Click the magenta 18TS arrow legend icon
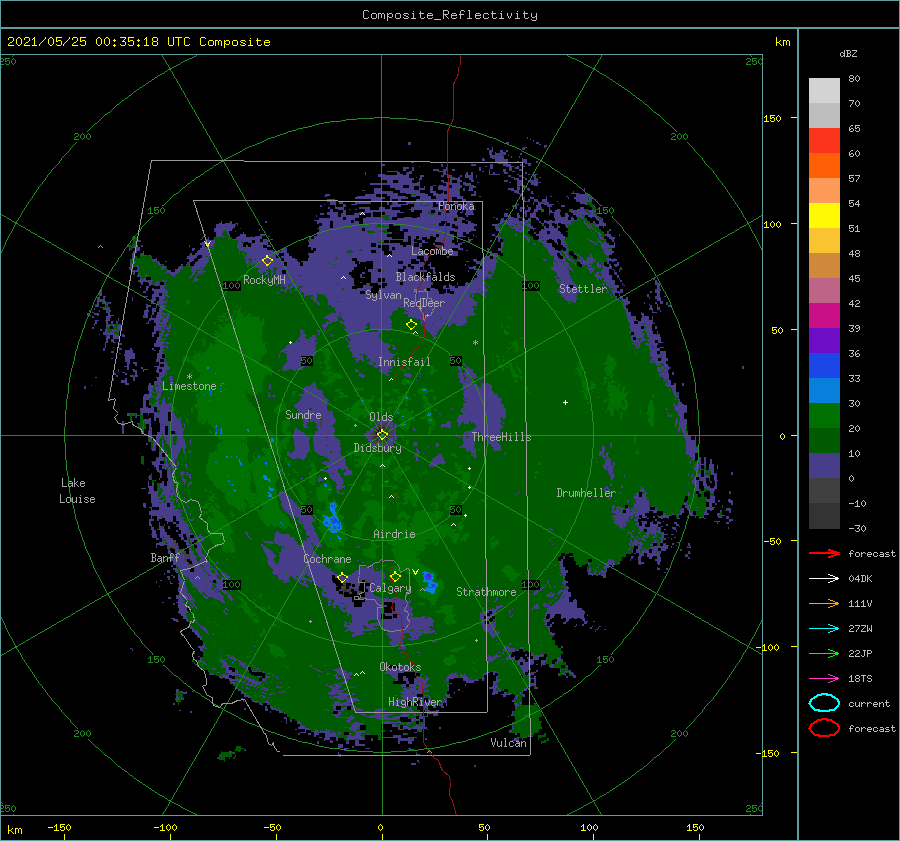The image size is (900, 841). pyautogui.click(x=824, y=679)
